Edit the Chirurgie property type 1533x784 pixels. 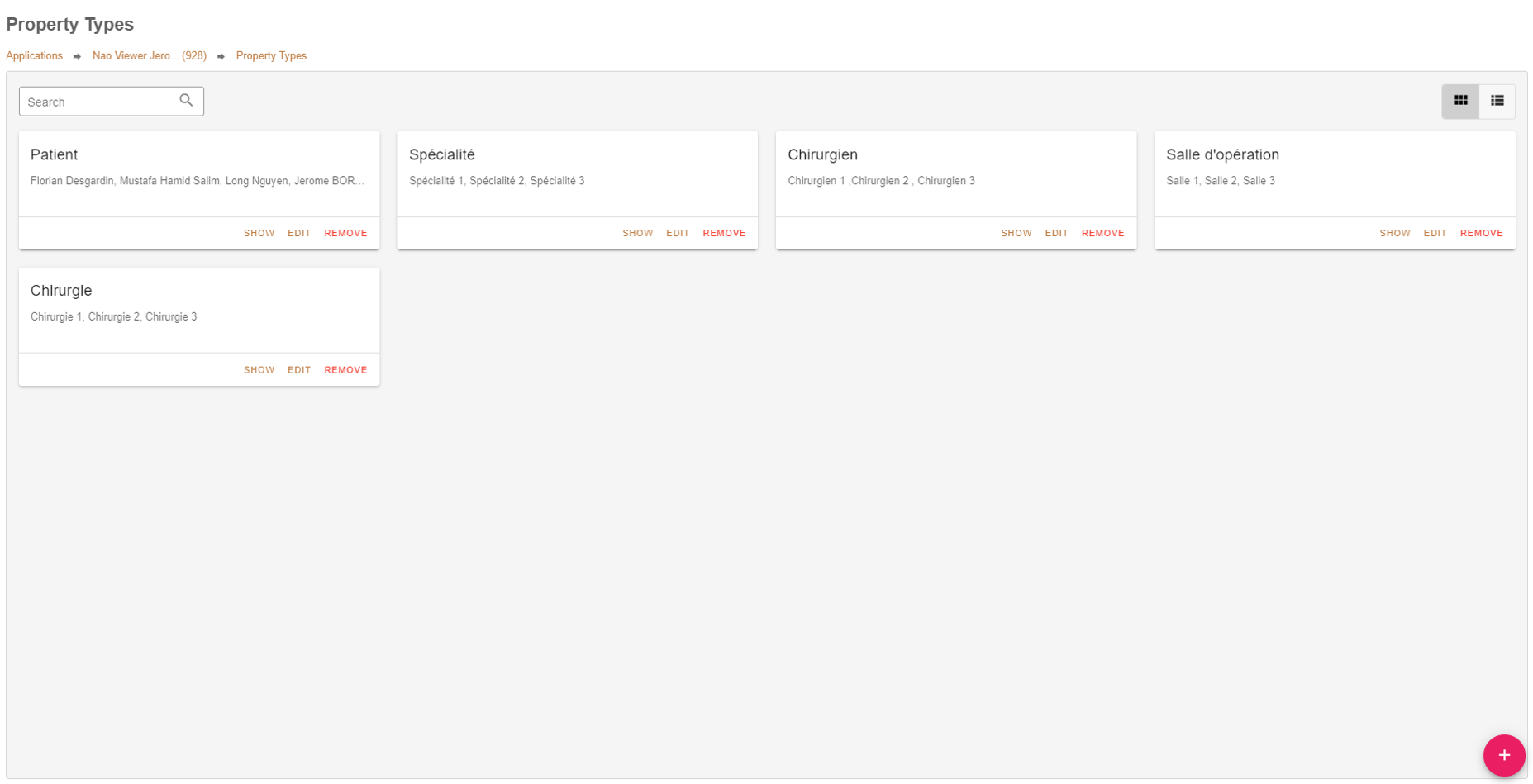pyautogui.click(x=299, y=370)
